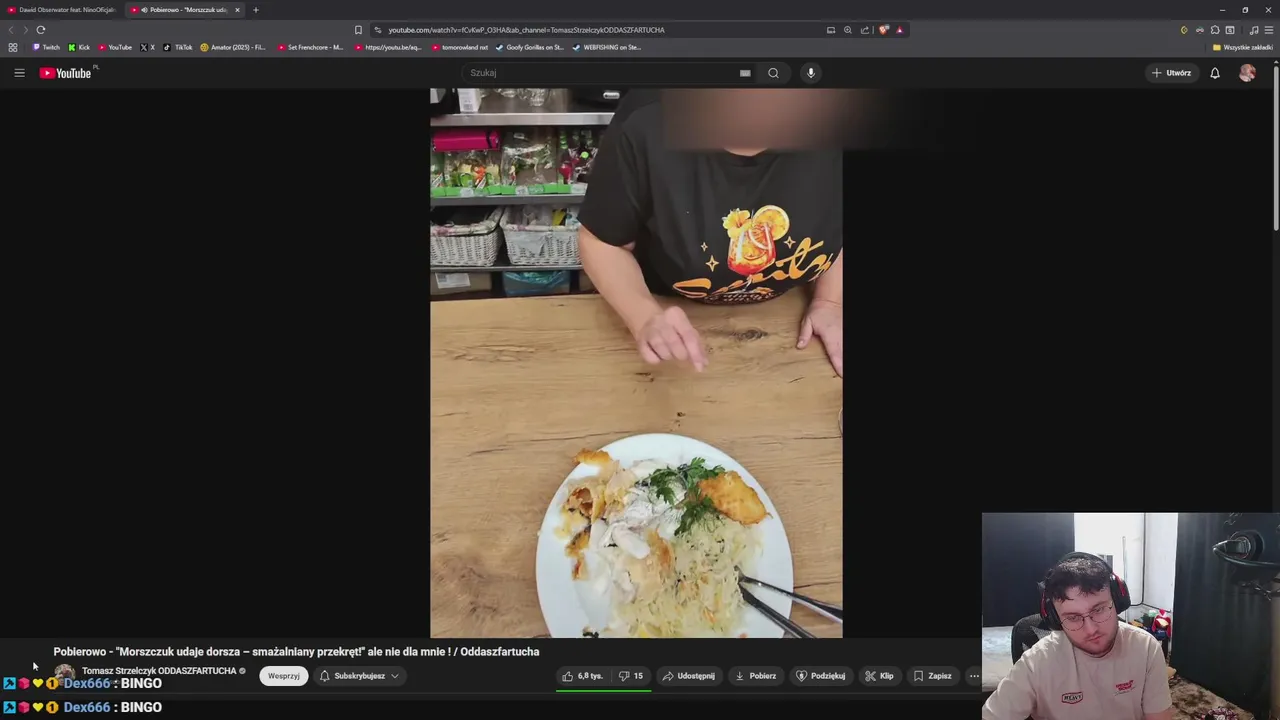Click the Udostępnij share button
The height and width of the screenshot is (720, 1280).
pos(689,676)
